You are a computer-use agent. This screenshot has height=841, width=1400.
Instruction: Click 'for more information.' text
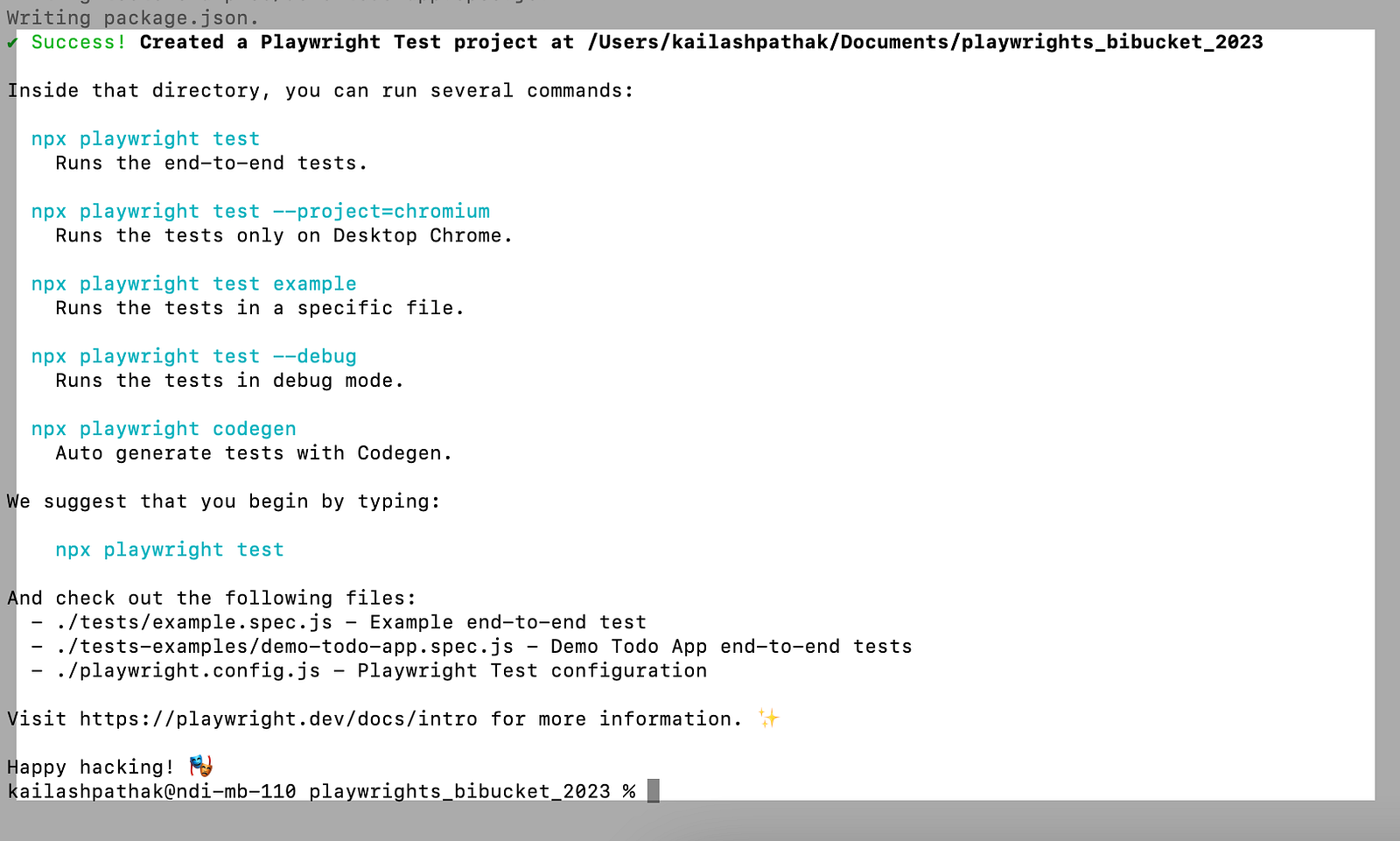pos(616,719)
